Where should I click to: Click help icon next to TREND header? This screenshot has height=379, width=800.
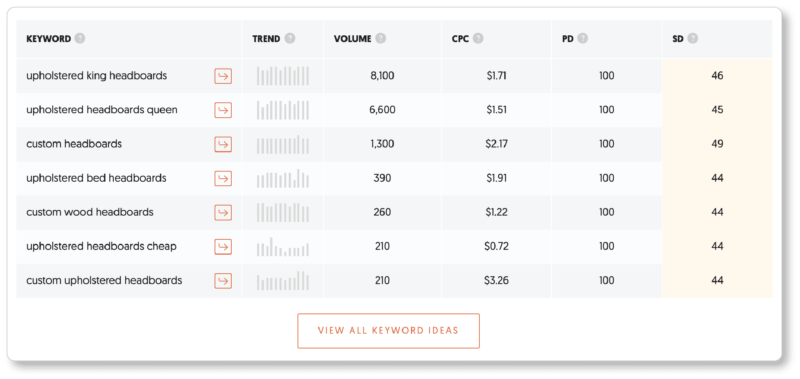click(290, 39)
